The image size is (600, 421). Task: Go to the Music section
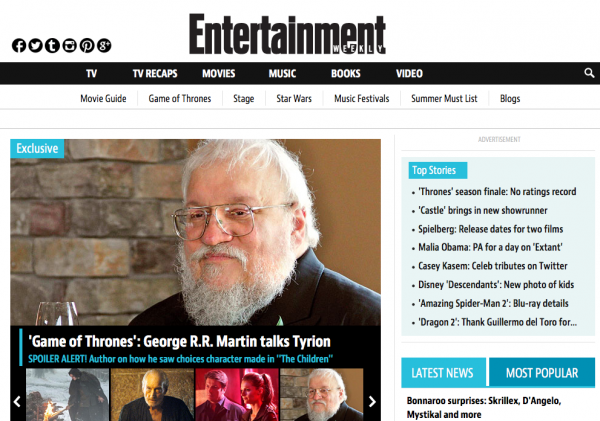click(x=282, y=73)
